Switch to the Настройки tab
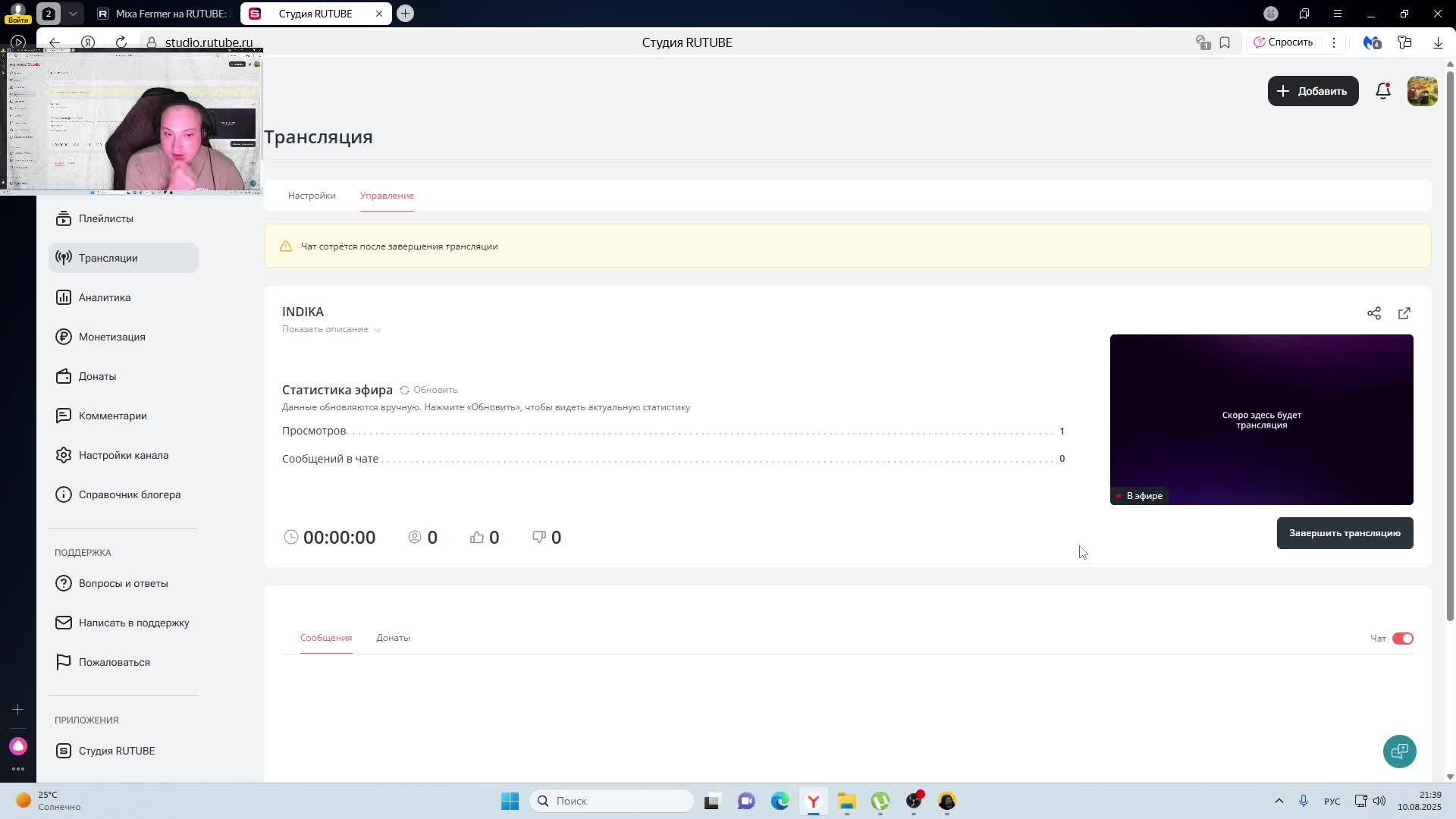Image resolution: width=1456 pixels, height=819 pixels. click(x=312, y=196)
